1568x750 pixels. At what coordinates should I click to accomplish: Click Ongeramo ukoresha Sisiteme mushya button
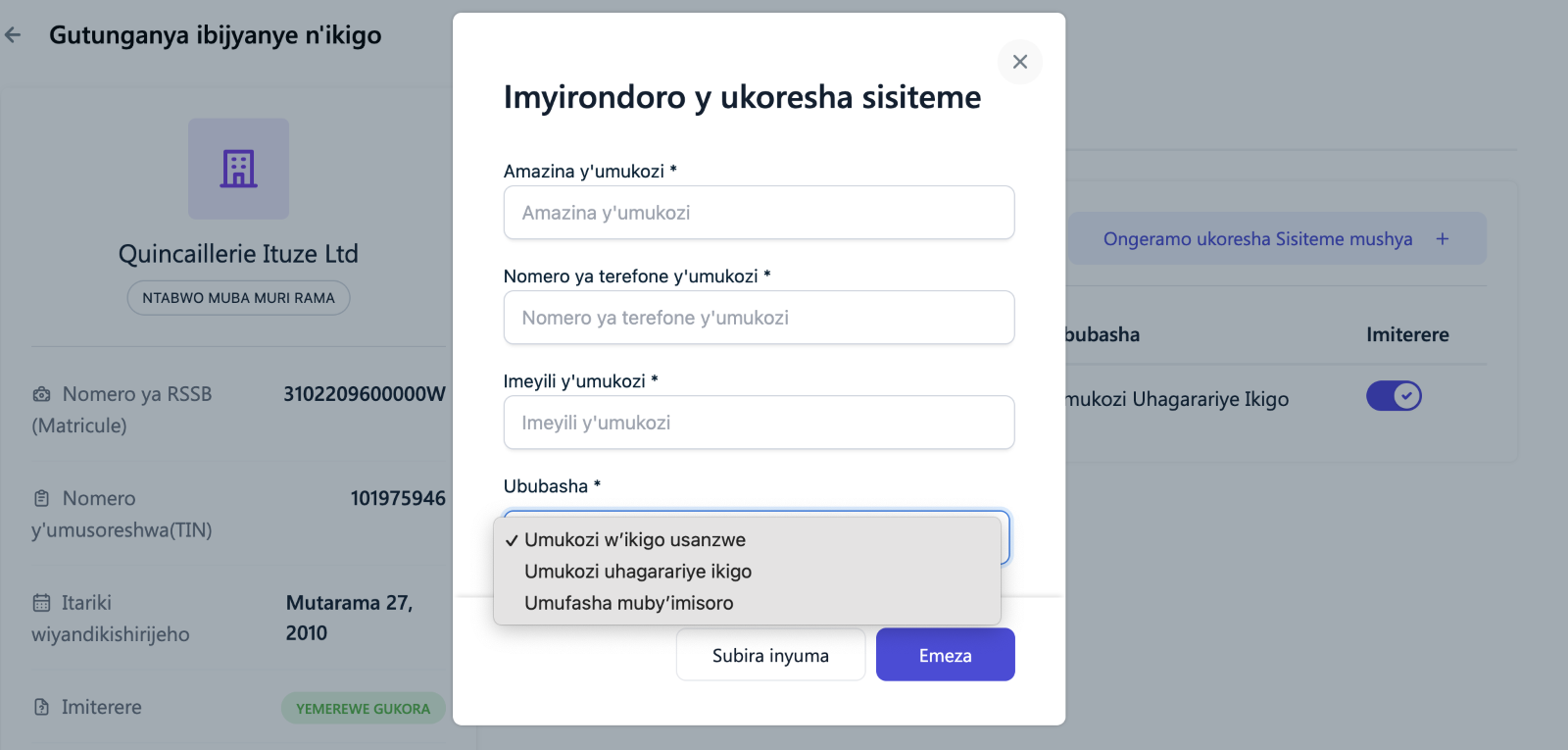click(1277, 239)
